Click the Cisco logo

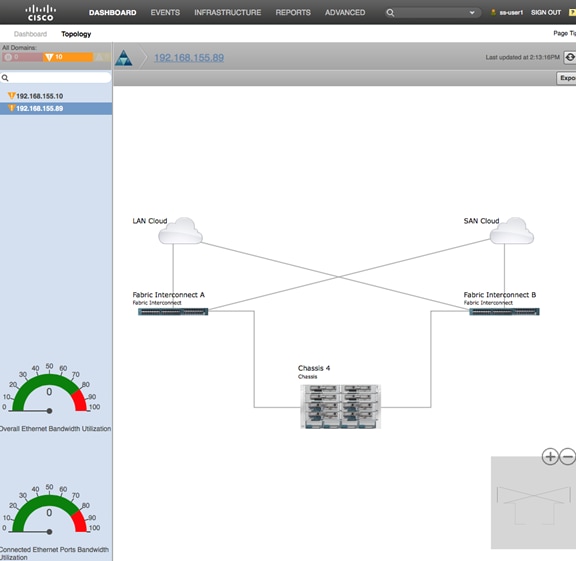coord(40,12)
